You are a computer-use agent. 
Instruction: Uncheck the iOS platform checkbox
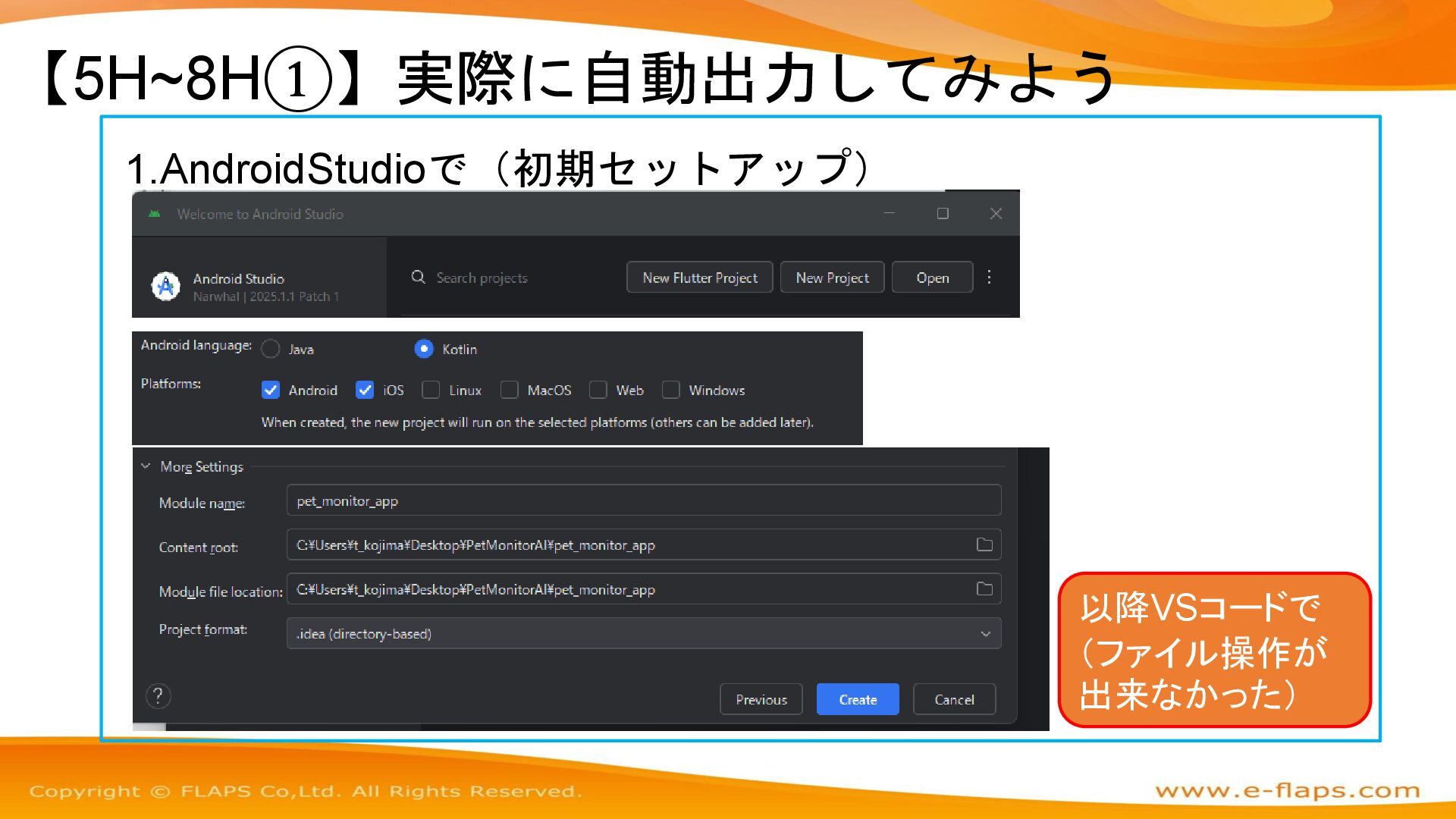365,390
